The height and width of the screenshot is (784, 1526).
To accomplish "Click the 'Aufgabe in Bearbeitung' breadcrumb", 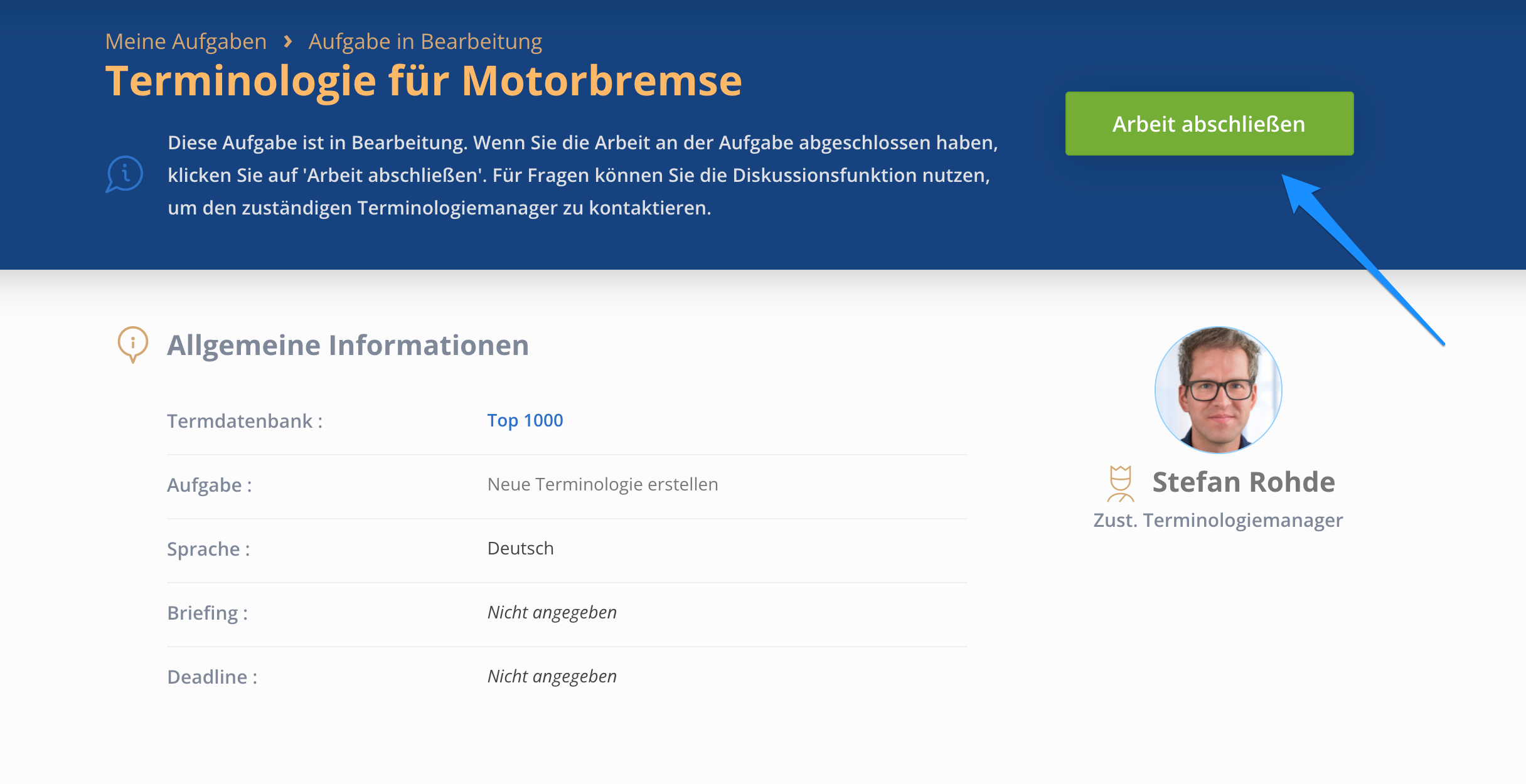I will 425,41.
